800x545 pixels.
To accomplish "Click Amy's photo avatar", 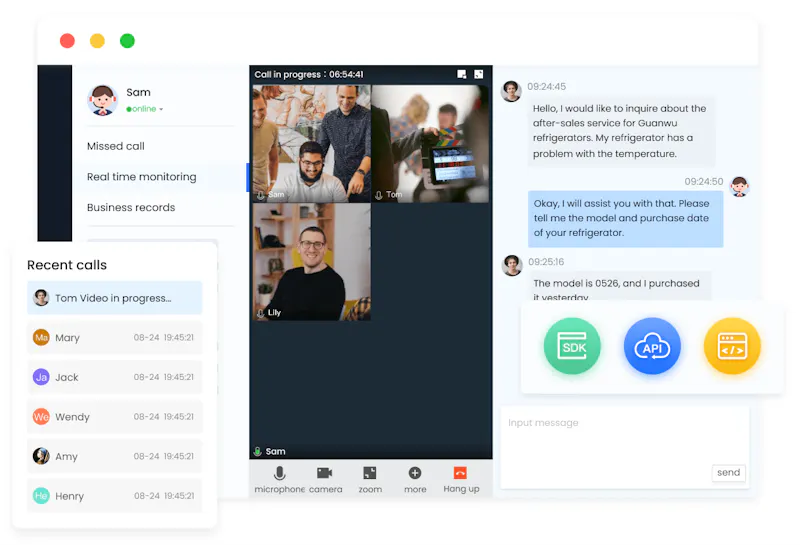I will pos(41,456).
